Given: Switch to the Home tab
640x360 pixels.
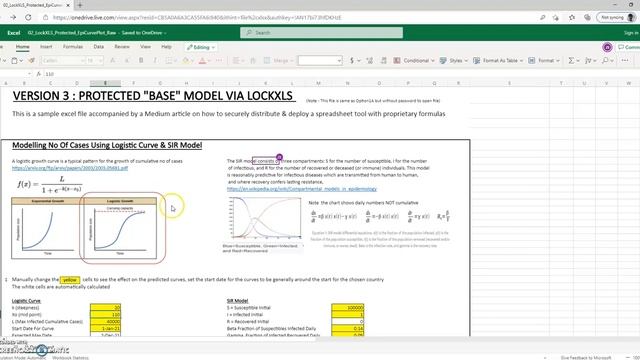Looking at the screenshot, I should coord(22,47).
